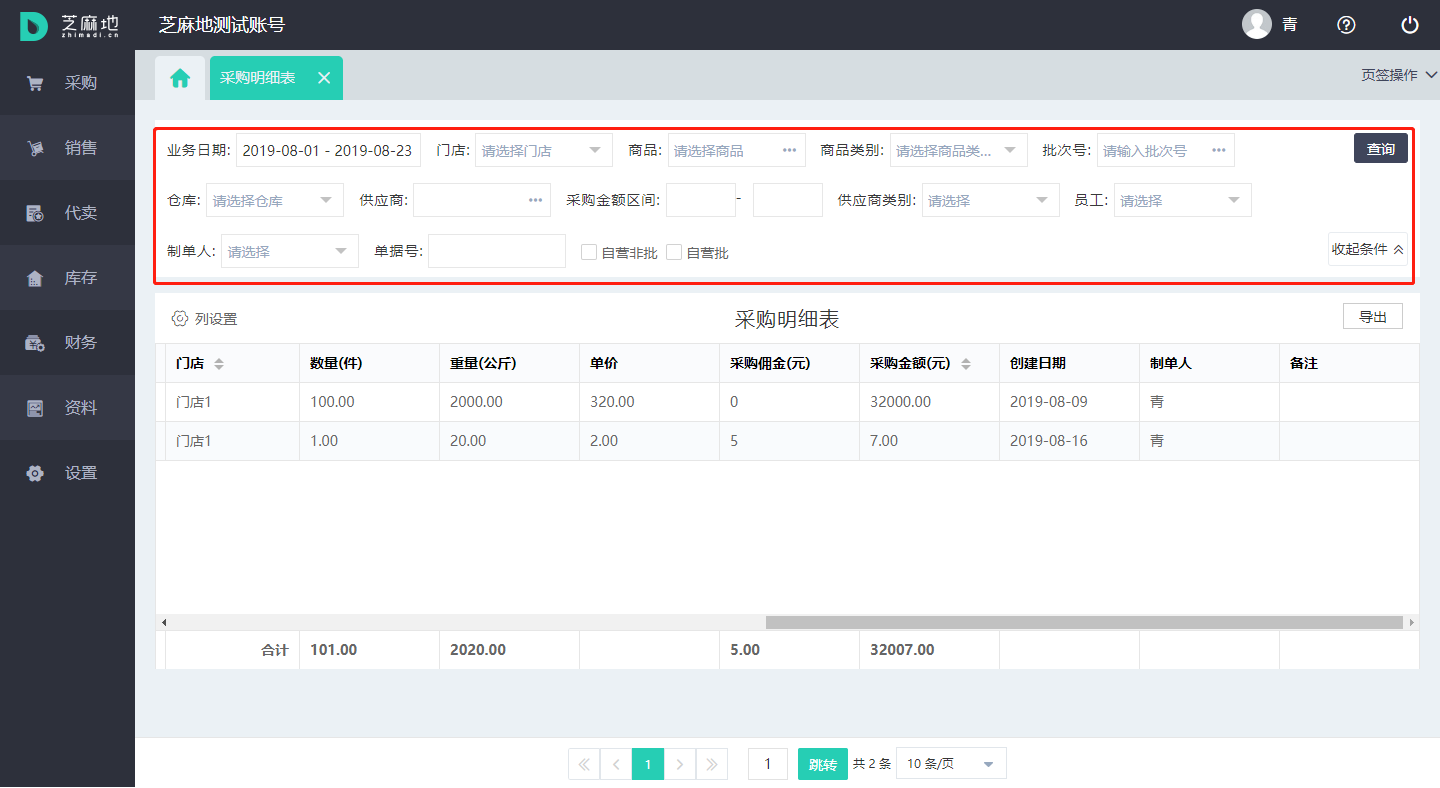Go to previous page arrow

tap(616, 764)
